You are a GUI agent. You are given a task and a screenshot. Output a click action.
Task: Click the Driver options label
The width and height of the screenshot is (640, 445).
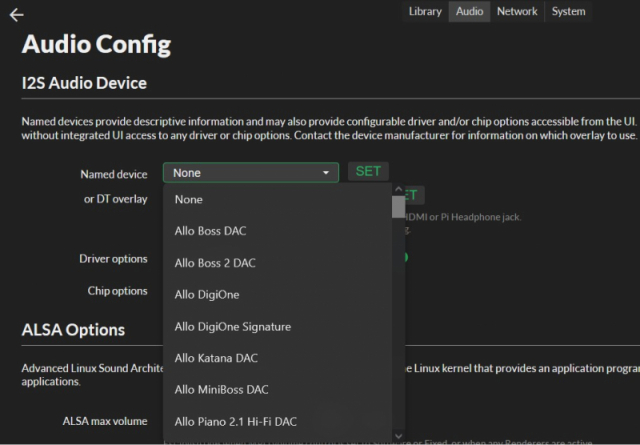pyautogui.click(x=113, y=259)
